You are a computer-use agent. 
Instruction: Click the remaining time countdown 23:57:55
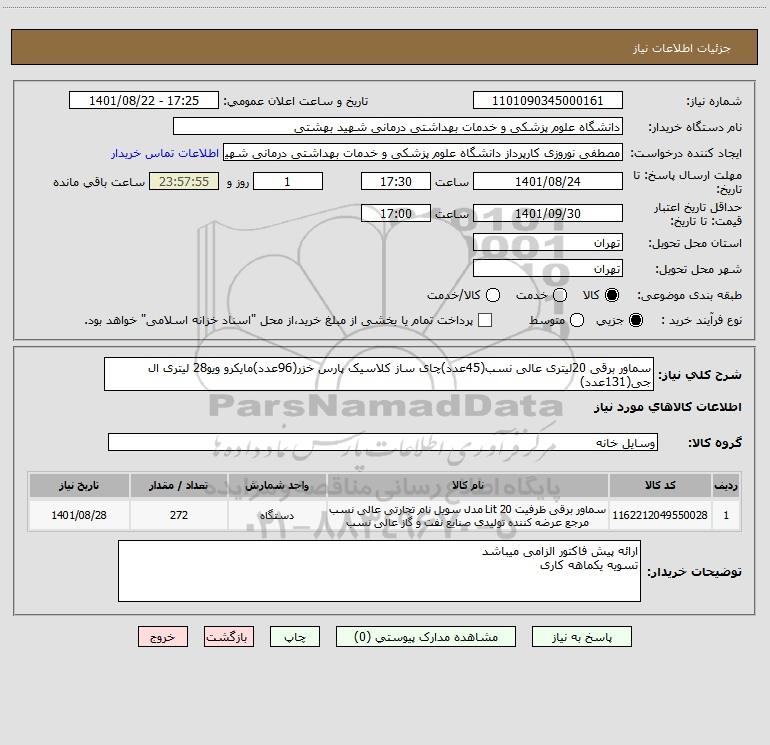(x=184, y=182)
